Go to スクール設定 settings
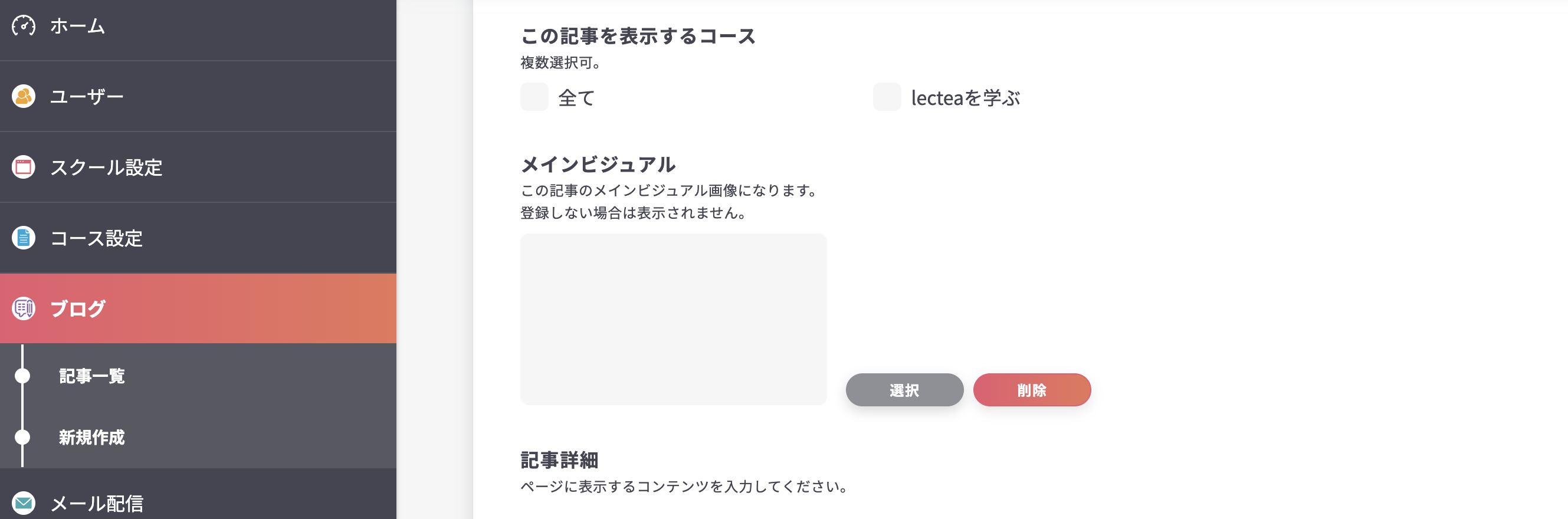 (106, 169)
